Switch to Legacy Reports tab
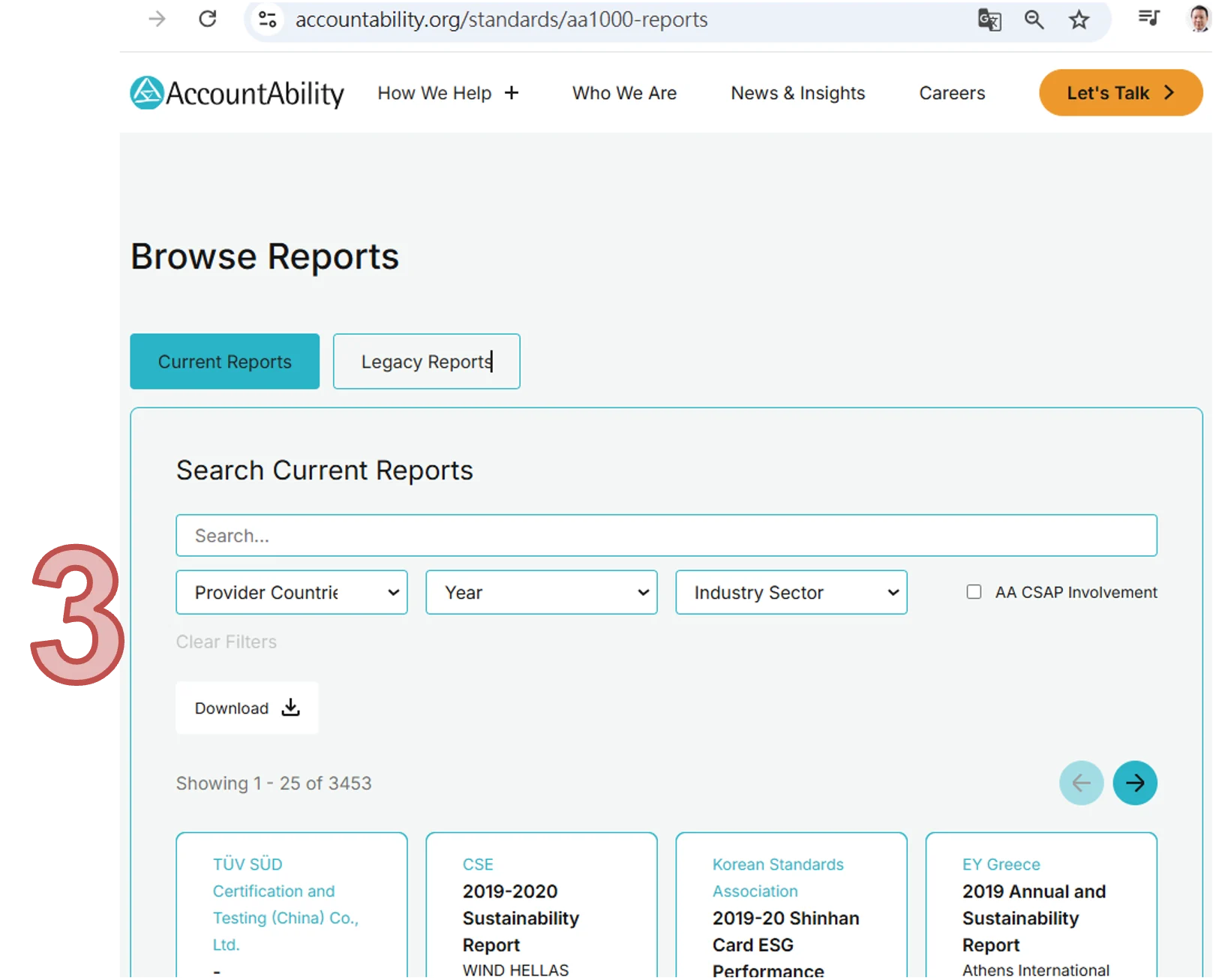 click(x=426, y=361)
